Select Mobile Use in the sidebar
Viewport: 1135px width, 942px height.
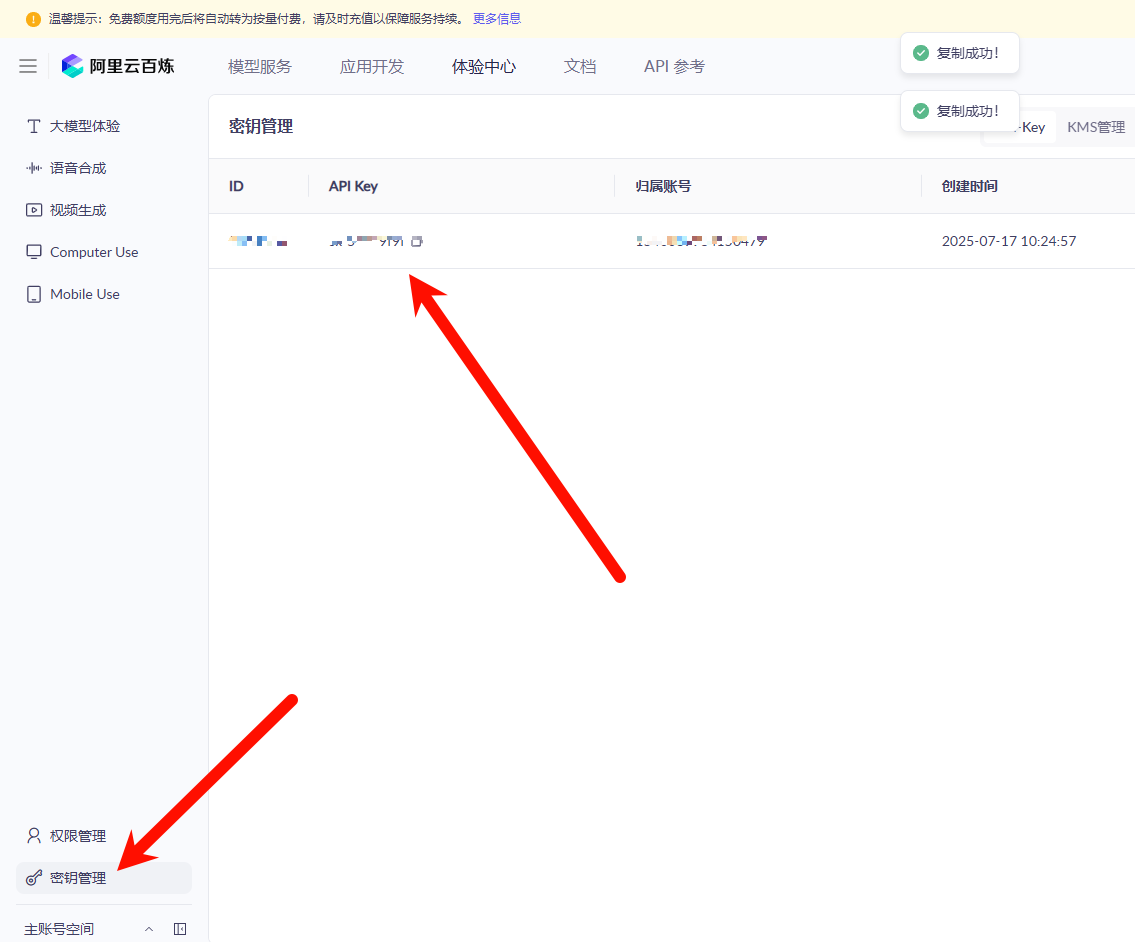click(84, 294)
